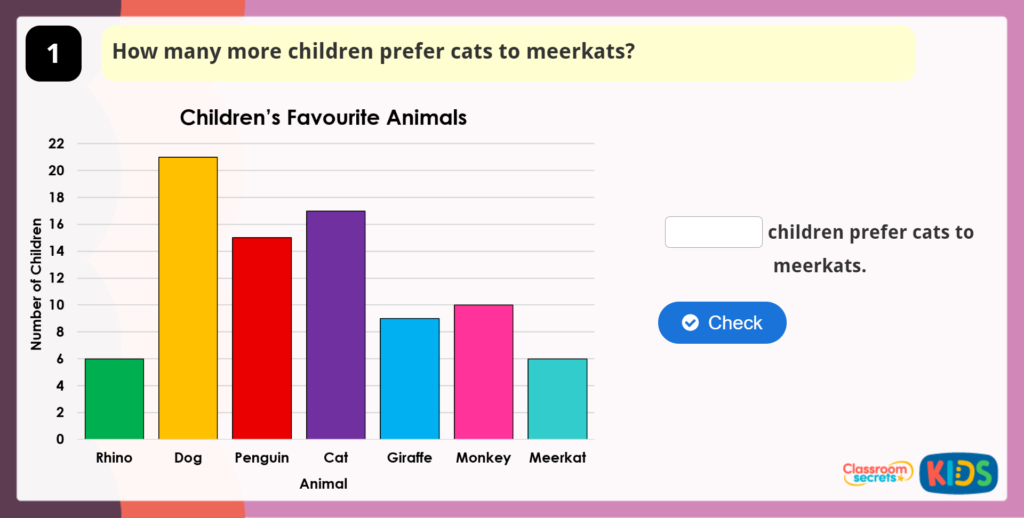Image resolution: width=1024 pixels, height=518 pixels.
Task: Click the Meerkat axis label
Action: 557,458
